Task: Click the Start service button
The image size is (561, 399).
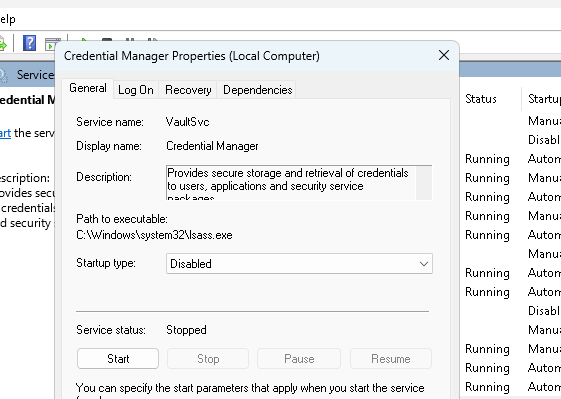Action: click(118, 359)
